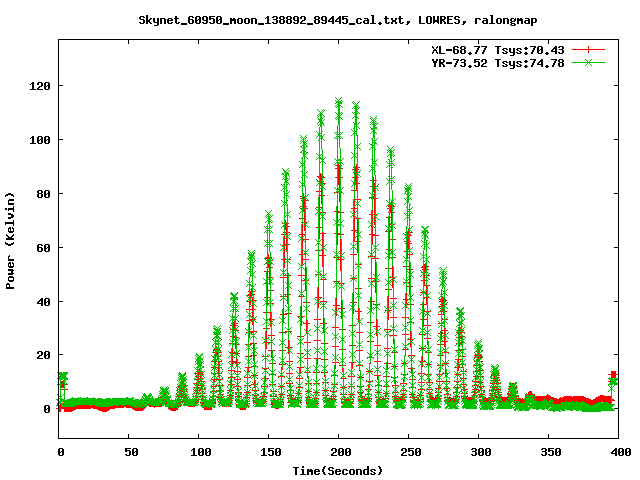
Task: Click the Time(Seconds) x-axis label
Action: tap(338, 470)
